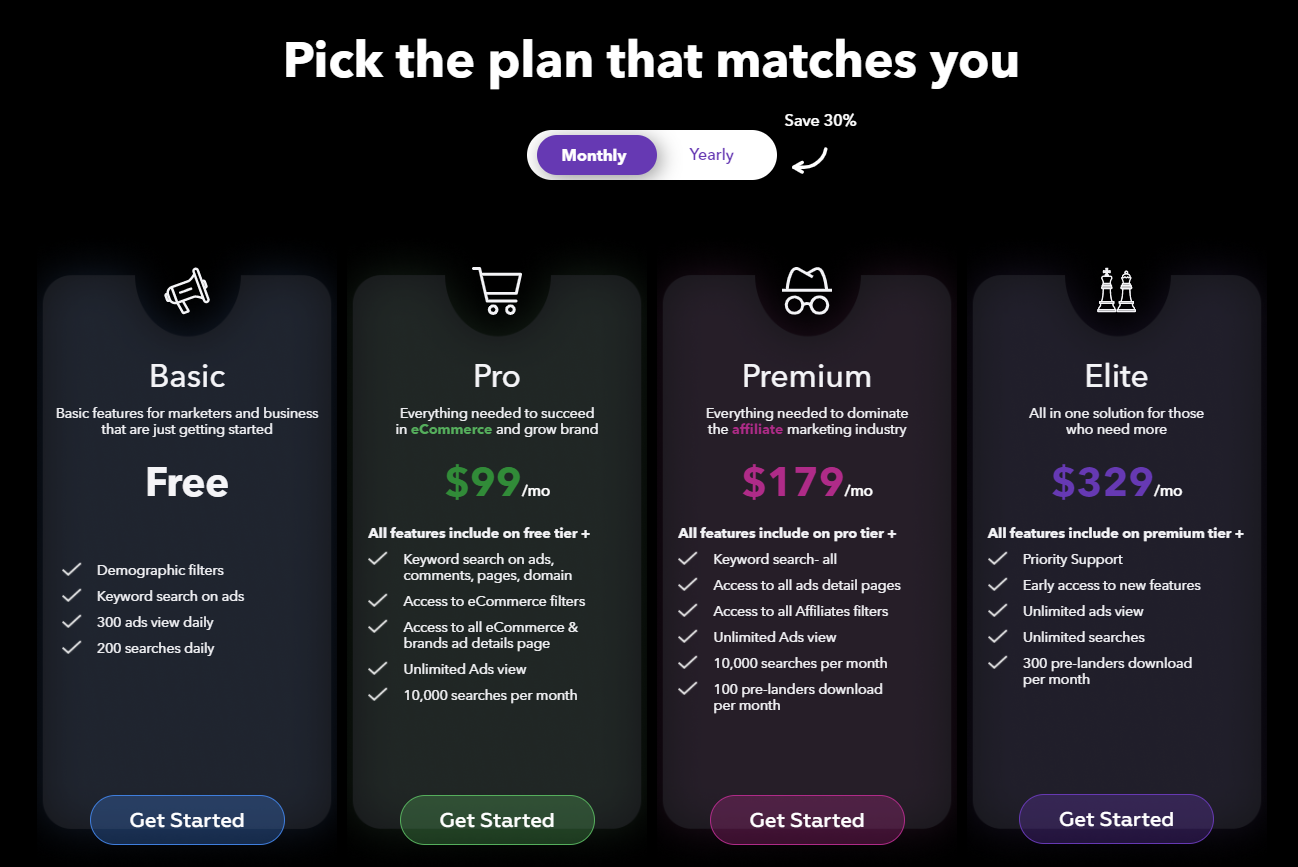Click the pink affiliate highlighted word
Viewport: 1298px width, 867px height.
click(757, 429)
